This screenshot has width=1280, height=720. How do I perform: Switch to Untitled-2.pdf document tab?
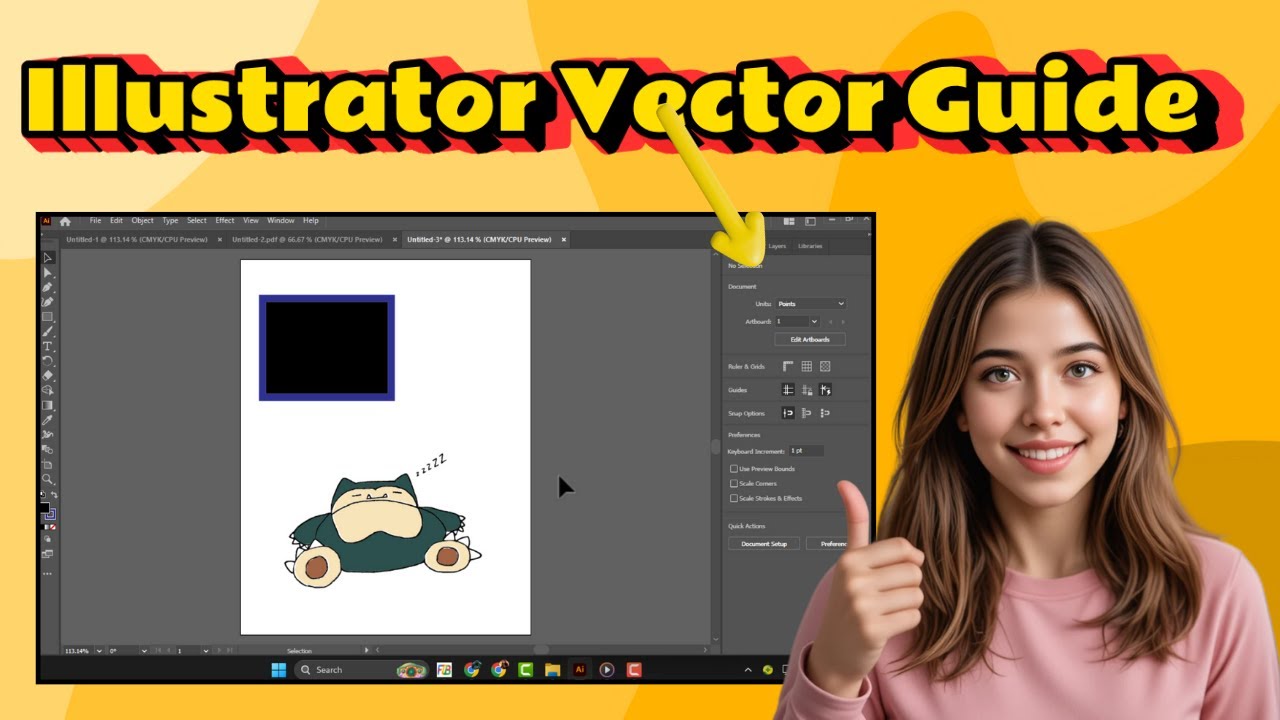[307, 240]
